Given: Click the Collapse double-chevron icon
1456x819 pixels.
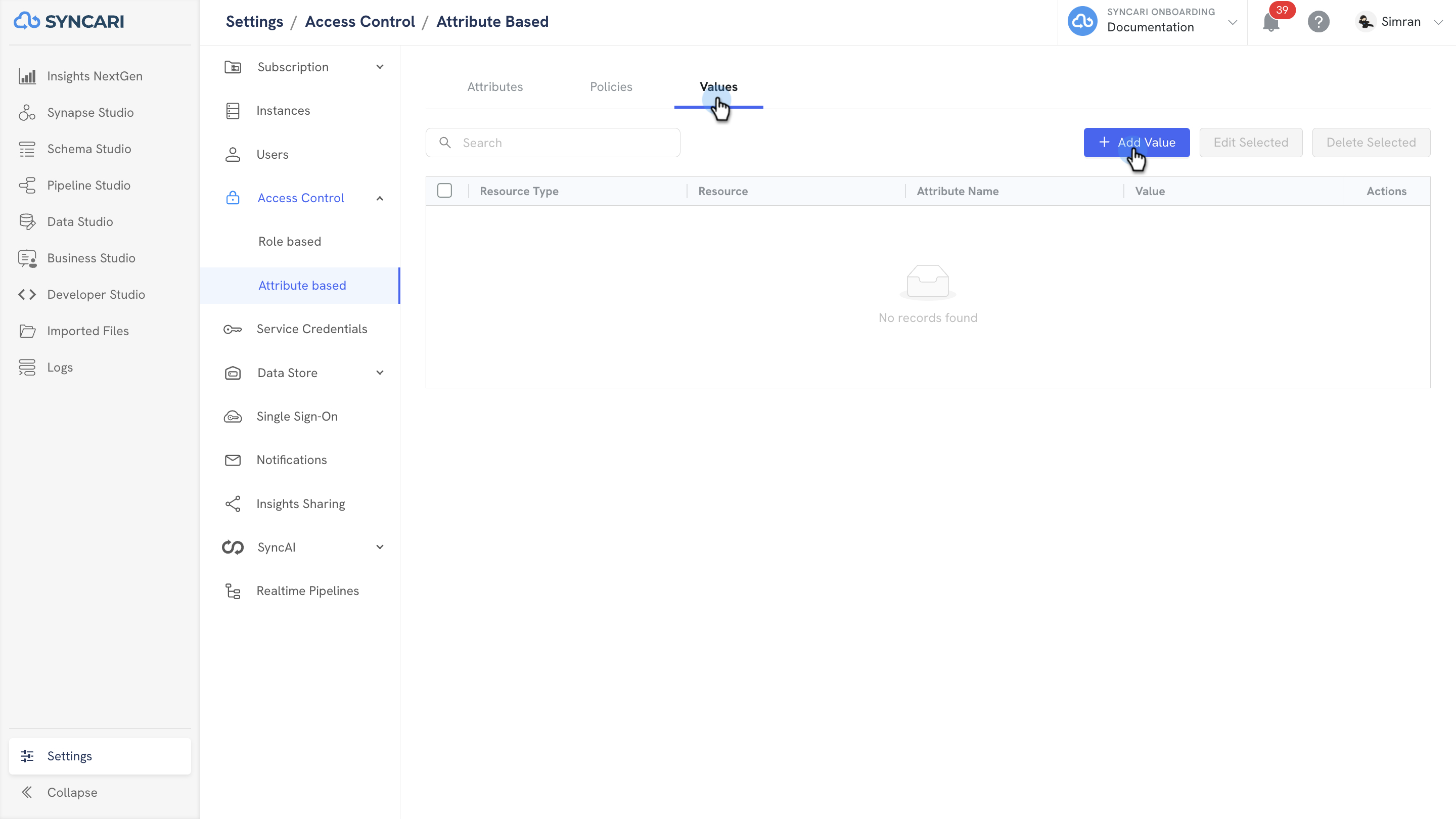Looking at the screenshot, I should [27, 792].
